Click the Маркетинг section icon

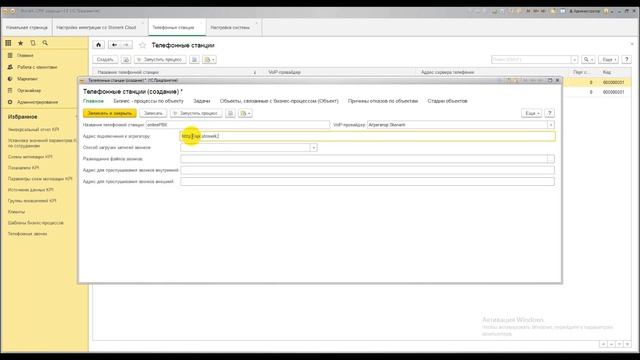click(10, 79)
